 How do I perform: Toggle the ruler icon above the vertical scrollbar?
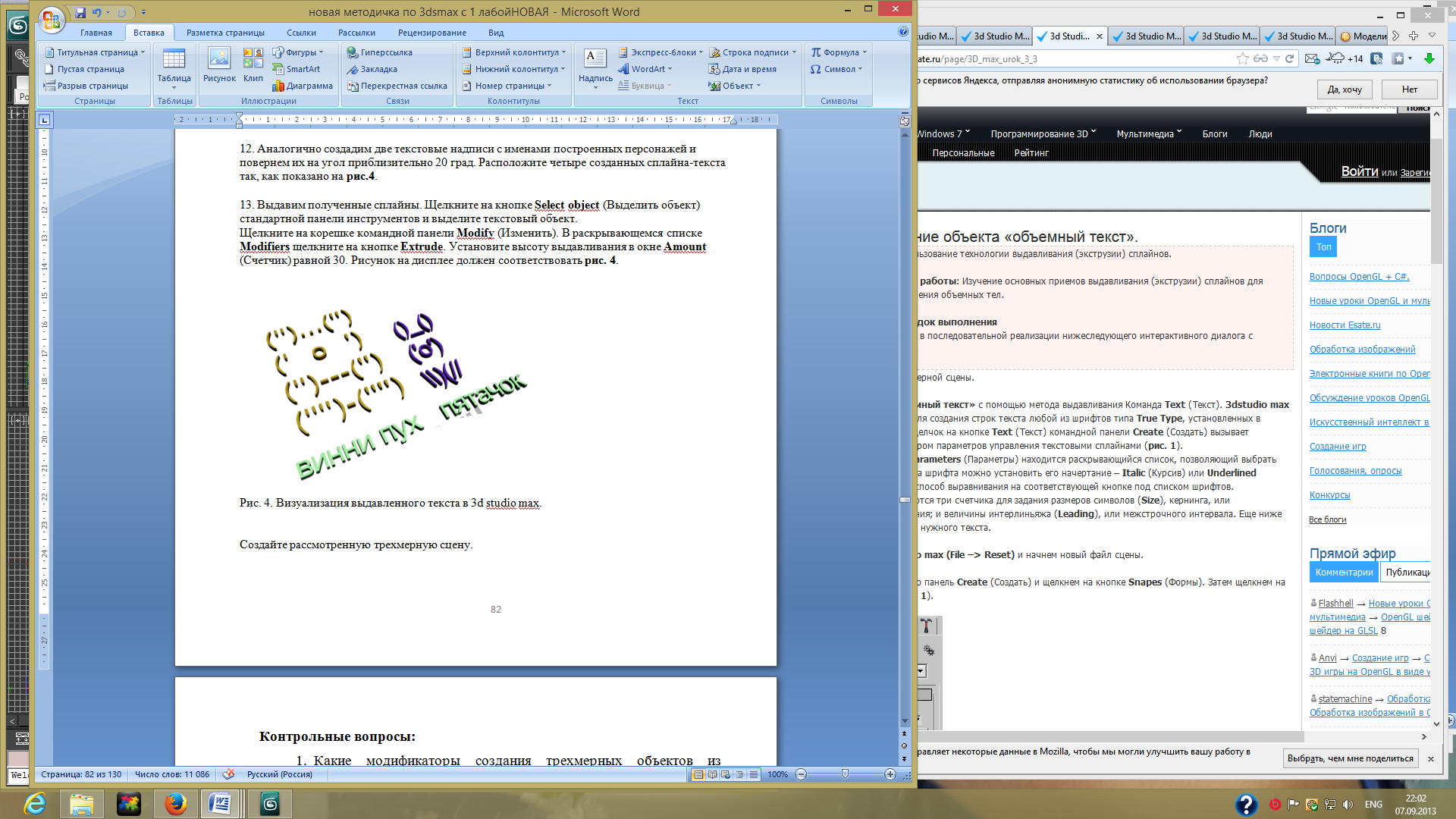904,120
